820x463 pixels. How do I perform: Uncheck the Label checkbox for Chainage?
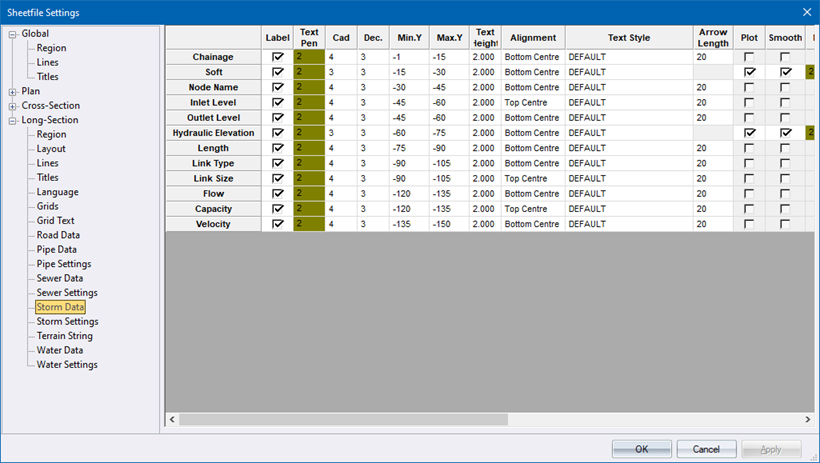point(277,58)
